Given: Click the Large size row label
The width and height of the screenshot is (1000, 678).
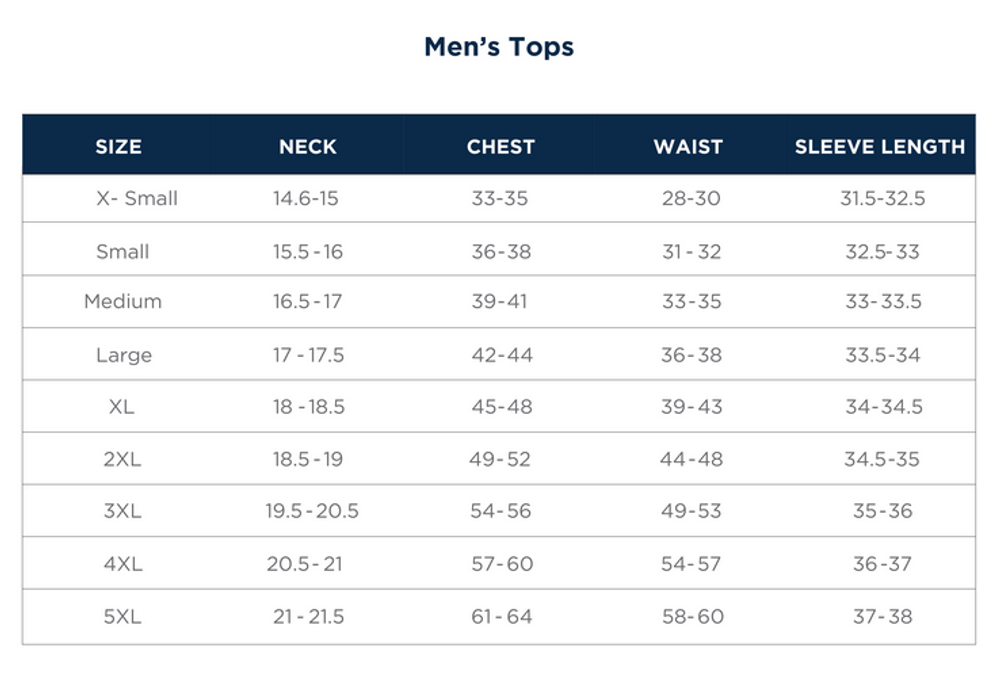Looking at the screenshot, I should click(124, 355).
